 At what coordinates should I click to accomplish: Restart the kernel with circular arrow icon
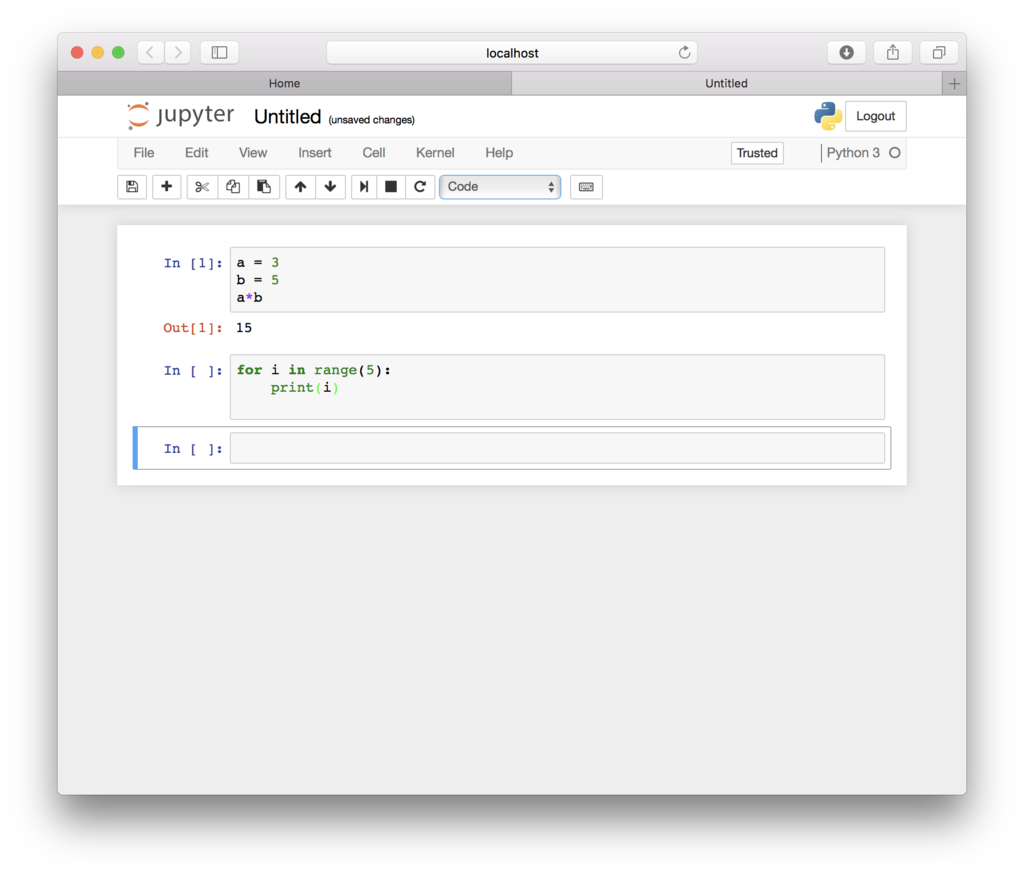(420, 187)
